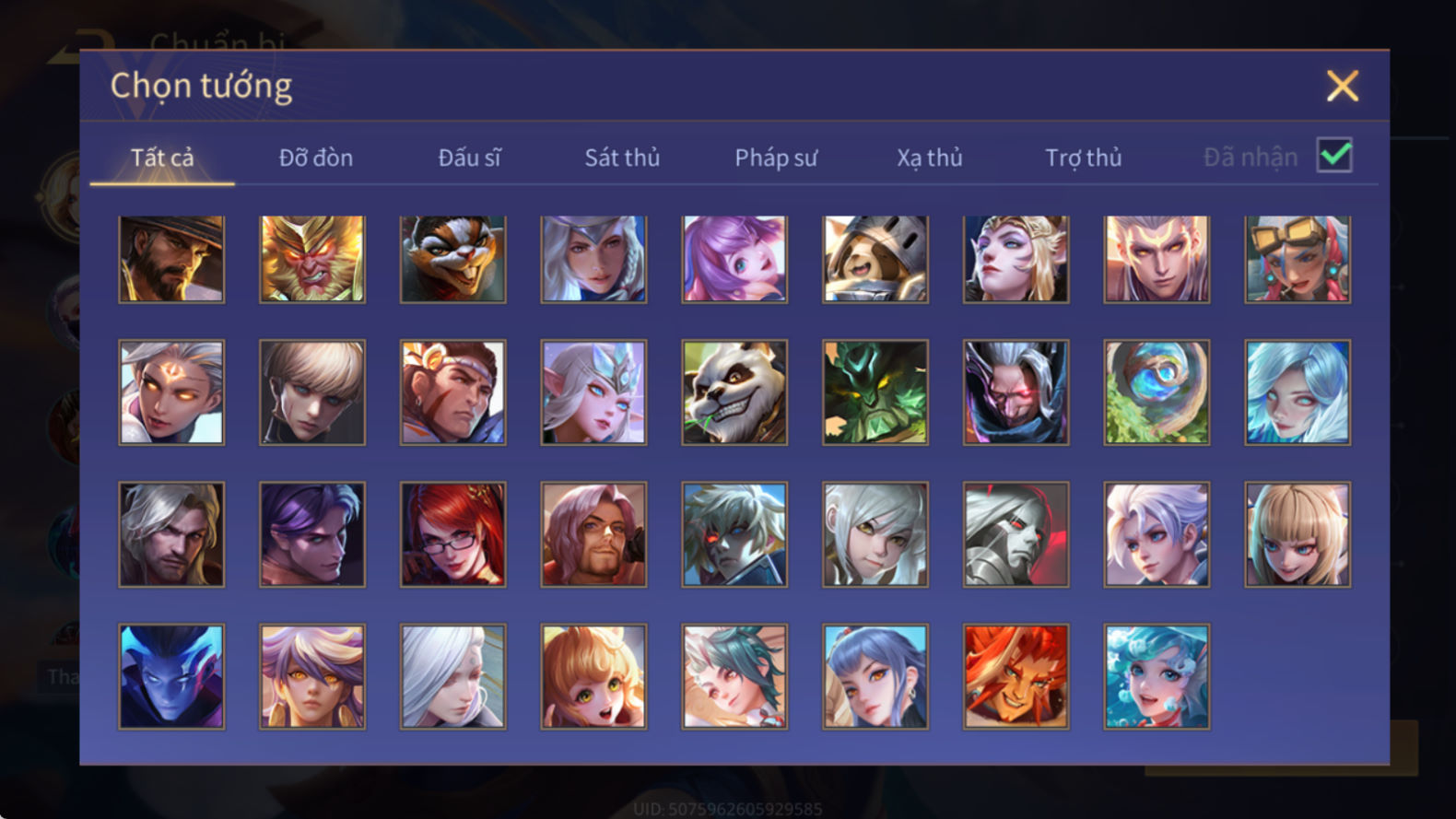
Task: Pick the raccoon hero with grin
Action: click(x=453, y=259)
